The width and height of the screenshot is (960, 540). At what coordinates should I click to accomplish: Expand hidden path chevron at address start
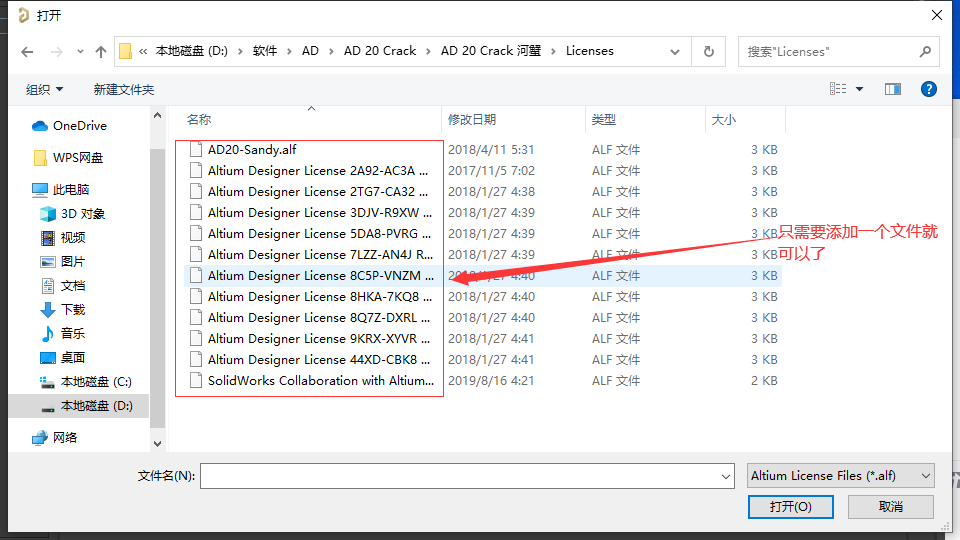pyautogui.click(x=143, y=51)
